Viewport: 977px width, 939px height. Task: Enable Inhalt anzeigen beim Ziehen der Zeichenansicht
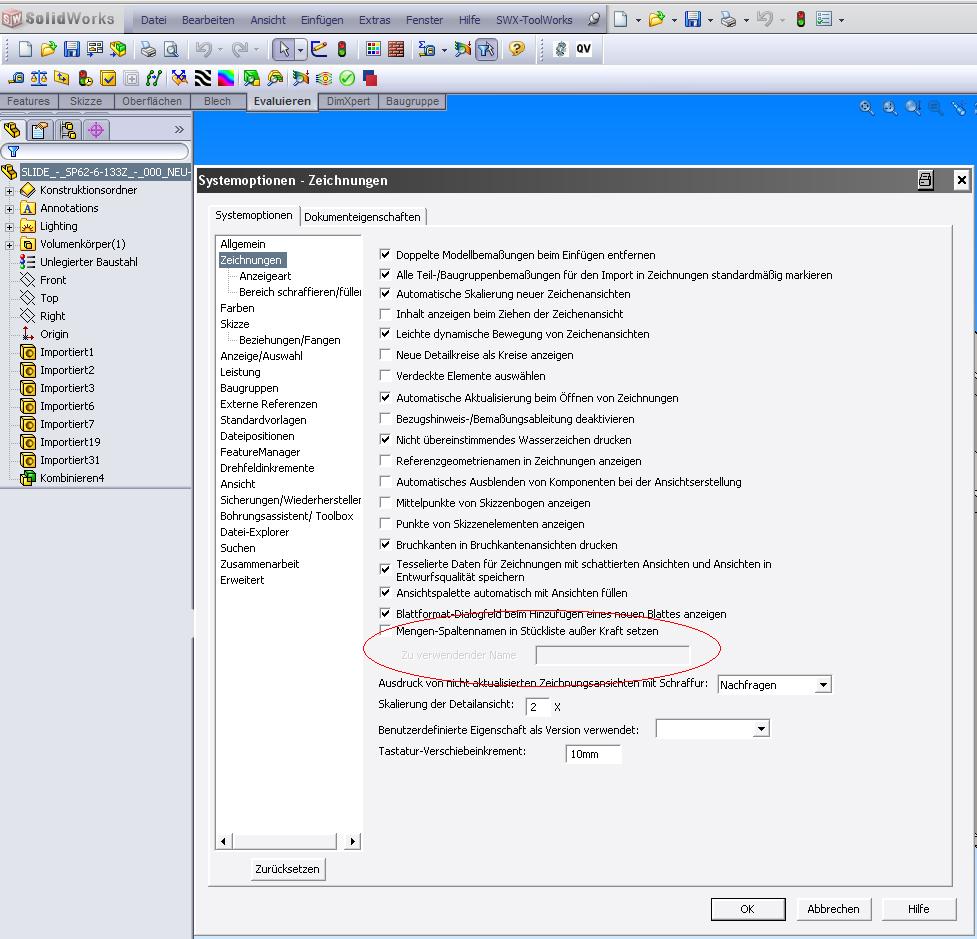coord(385,313)
